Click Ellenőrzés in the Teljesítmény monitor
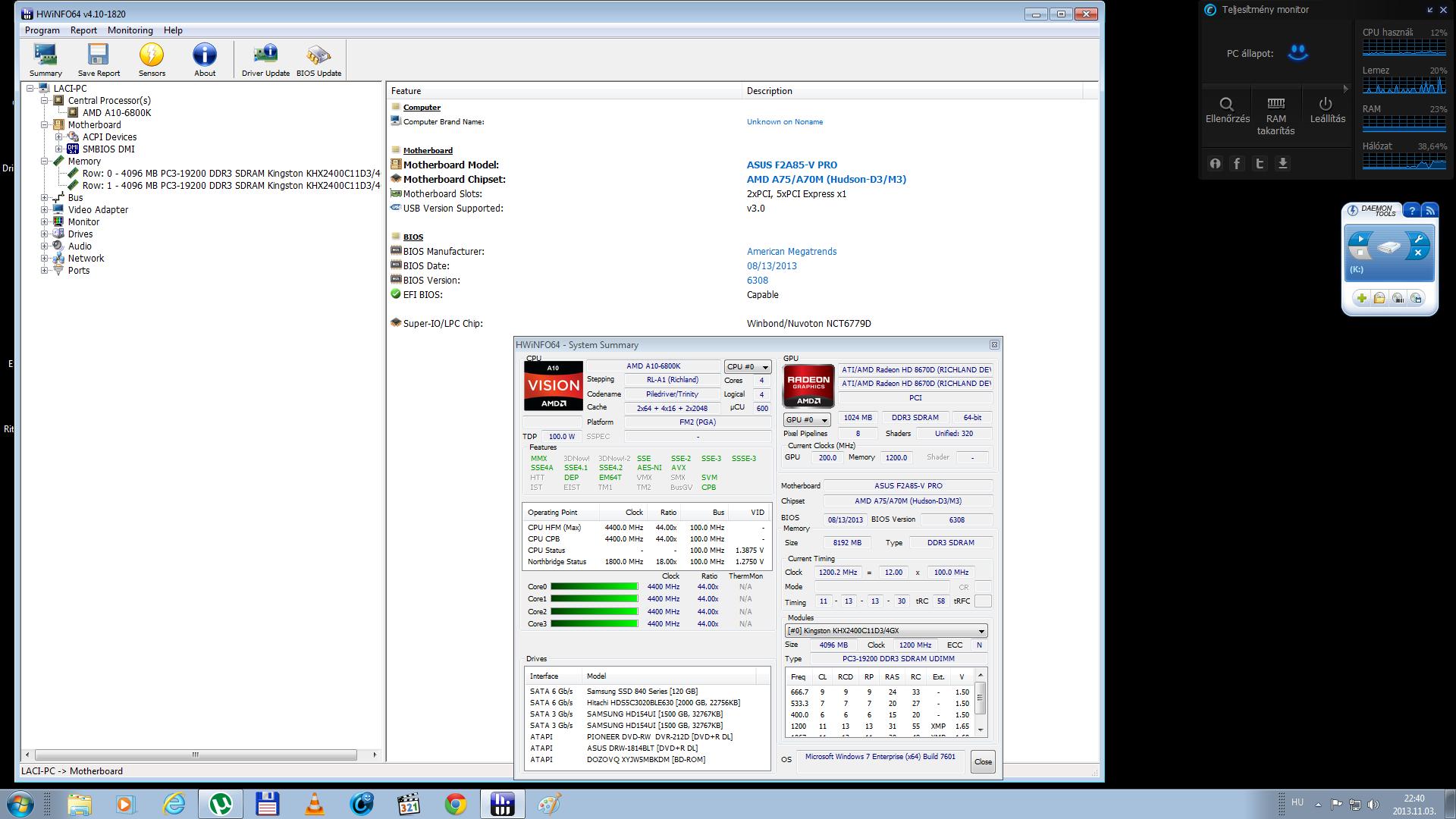Screen dimensions: 1456x819 1227,110
